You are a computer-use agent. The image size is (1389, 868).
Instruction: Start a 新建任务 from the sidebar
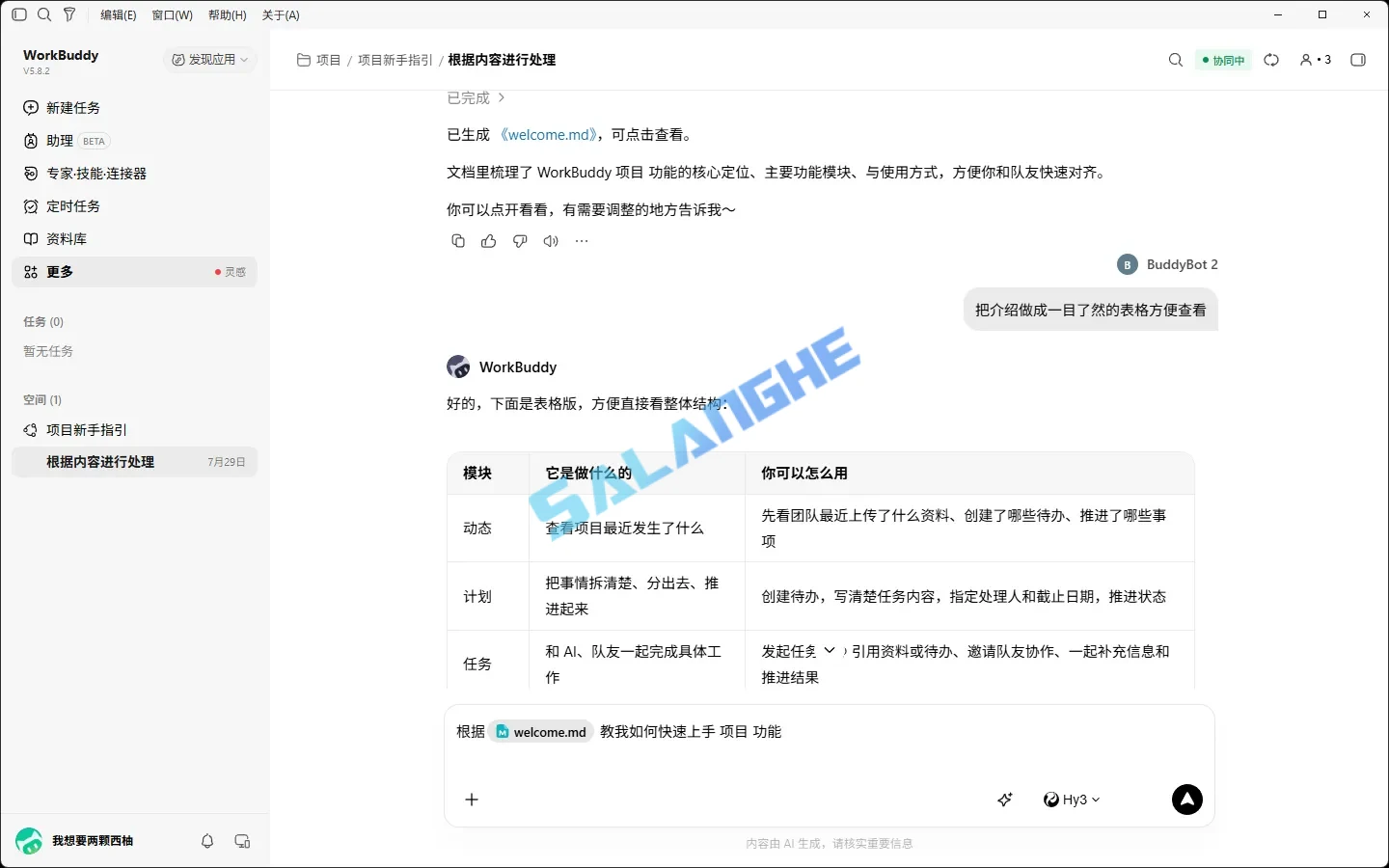(134, 108)
